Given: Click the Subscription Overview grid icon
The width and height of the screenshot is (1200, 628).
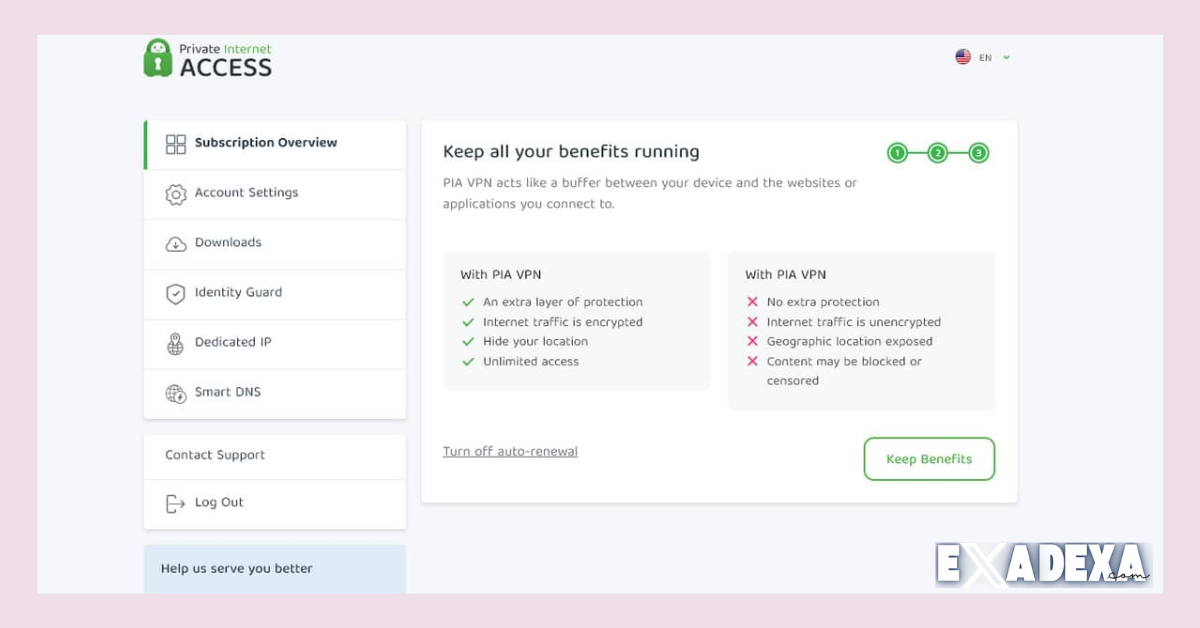Looking at the screenshot, I should pyautogui.click(x=176, y=144).
